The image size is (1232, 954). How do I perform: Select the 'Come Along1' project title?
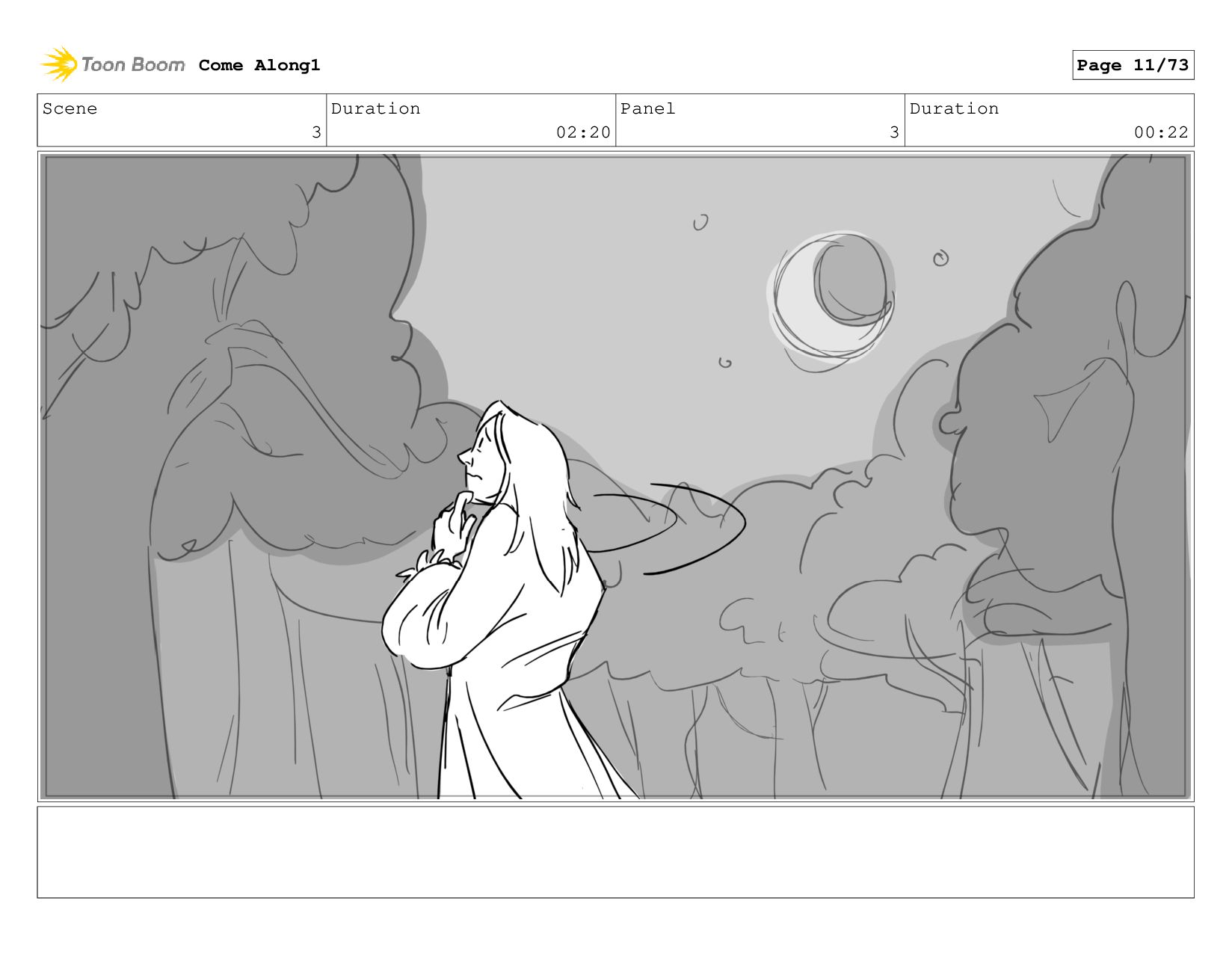pos(259,65)
